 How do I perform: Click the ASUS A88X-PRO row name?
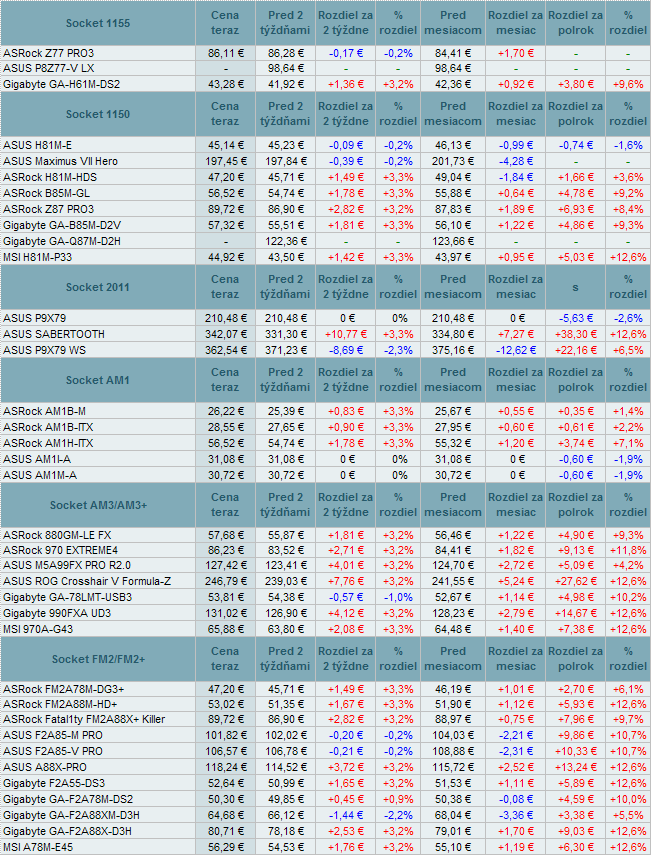[x=45, y=767]
